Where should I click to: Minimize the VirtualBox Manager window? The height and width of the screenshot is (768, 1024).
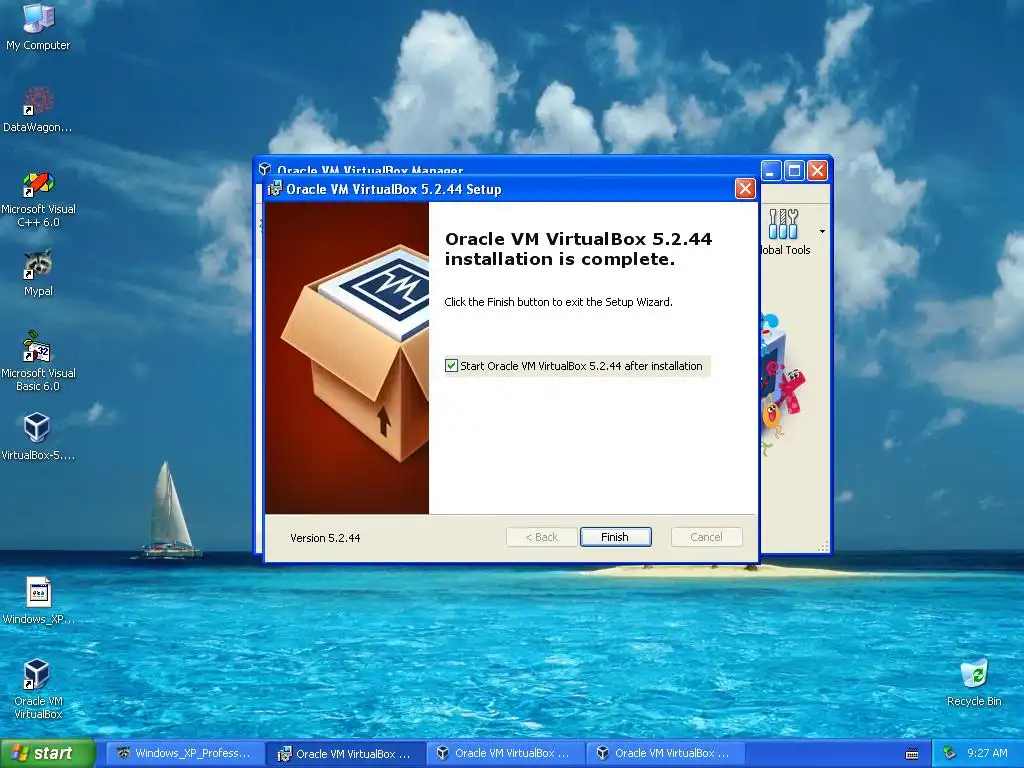point(771,171)
